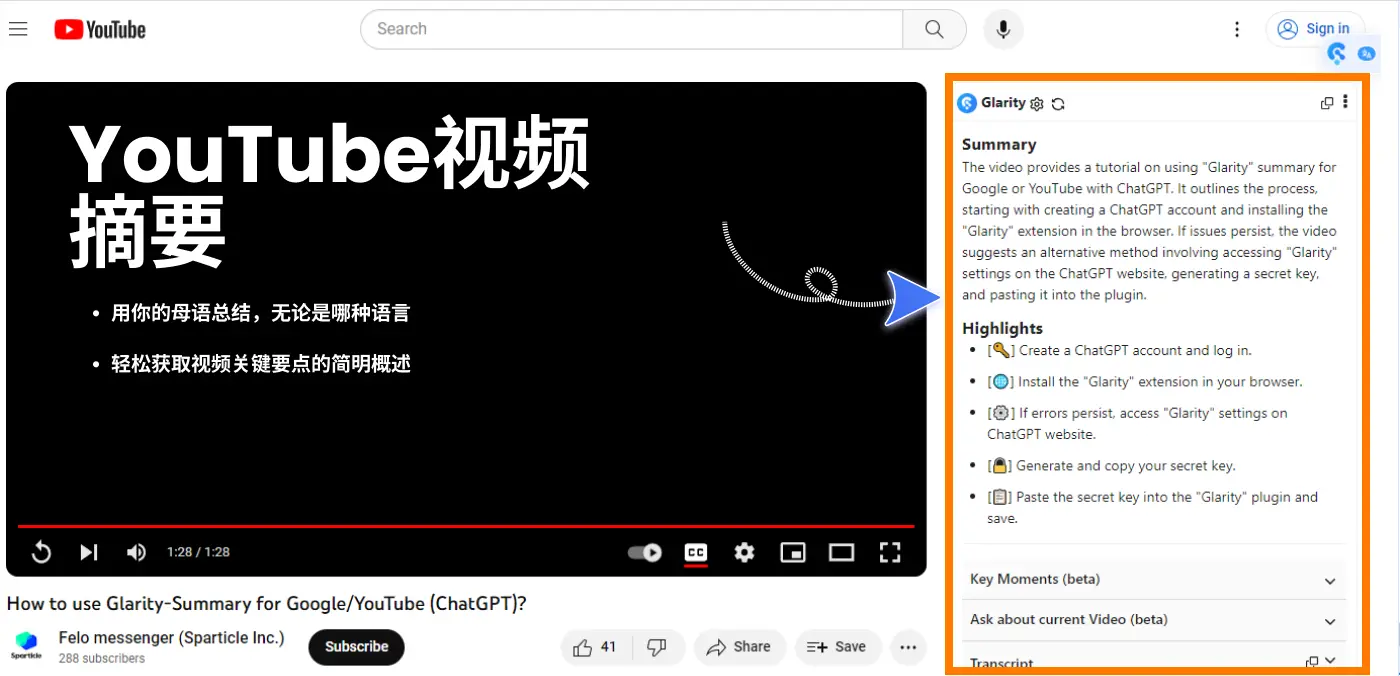Expand Ask about current Video (beta)
The height and width of the screenshot is (676, 1400).
(1330, 620)
